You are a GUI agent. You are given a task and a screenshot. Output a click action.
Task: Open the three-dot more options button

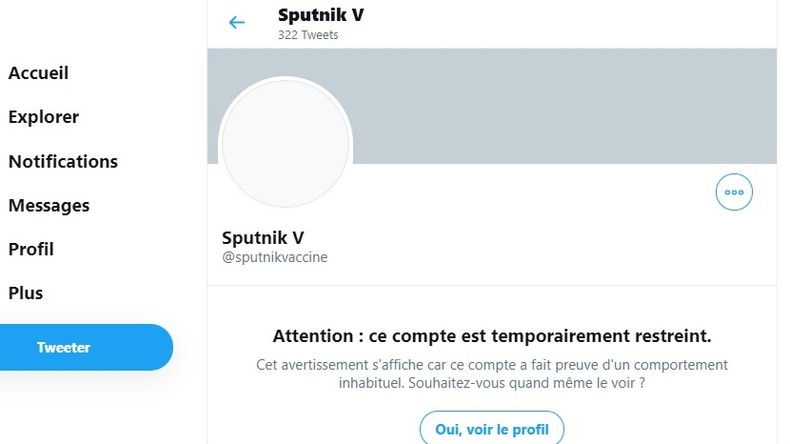pos(734,192)
